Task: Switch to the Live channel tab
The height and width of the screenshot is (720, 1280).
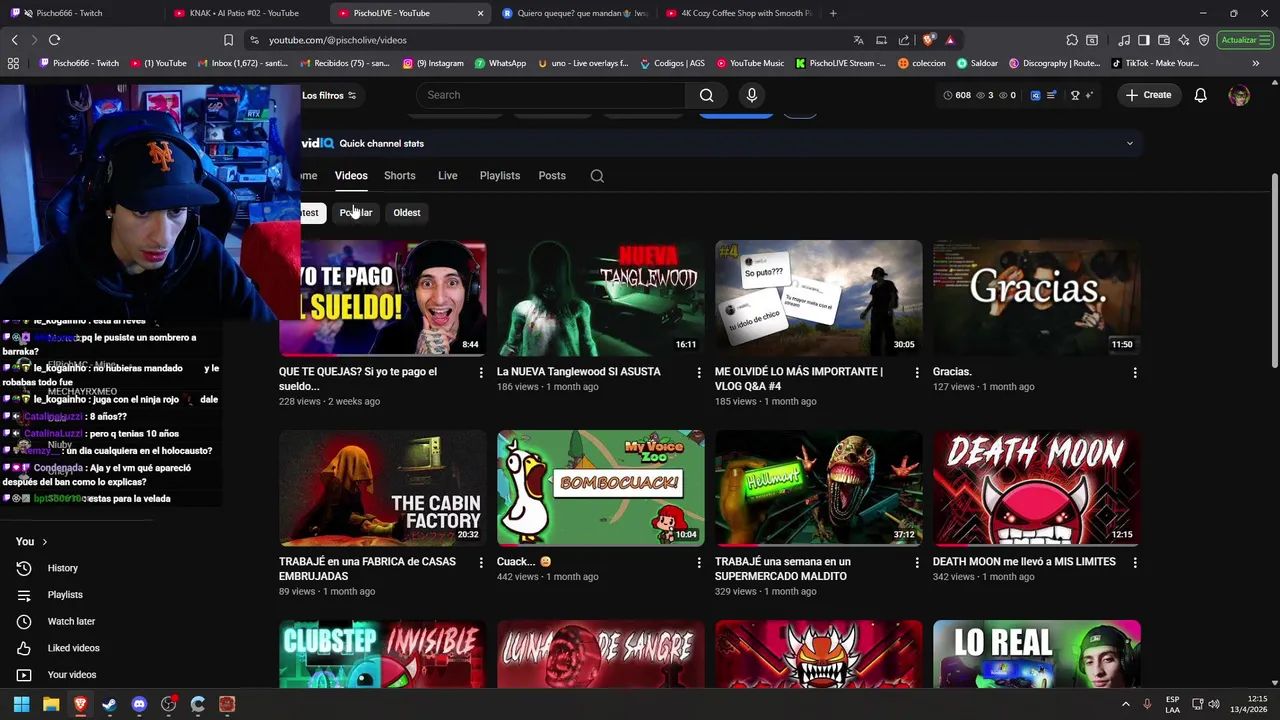Action: pos(447,176)
